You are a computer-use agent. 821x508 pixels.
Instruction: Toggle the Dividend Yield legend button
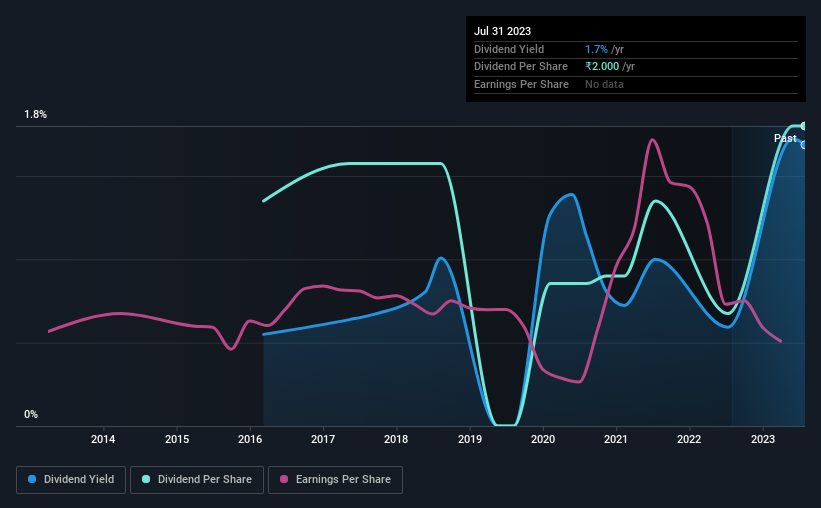click(71, 480)
